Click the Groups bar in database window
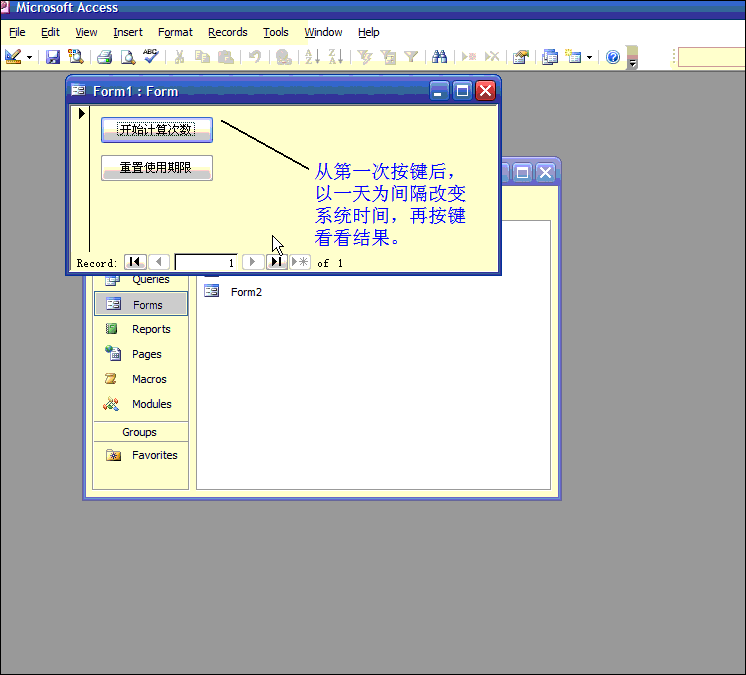The height and width of the screenshot is (675, 746). 141,432
